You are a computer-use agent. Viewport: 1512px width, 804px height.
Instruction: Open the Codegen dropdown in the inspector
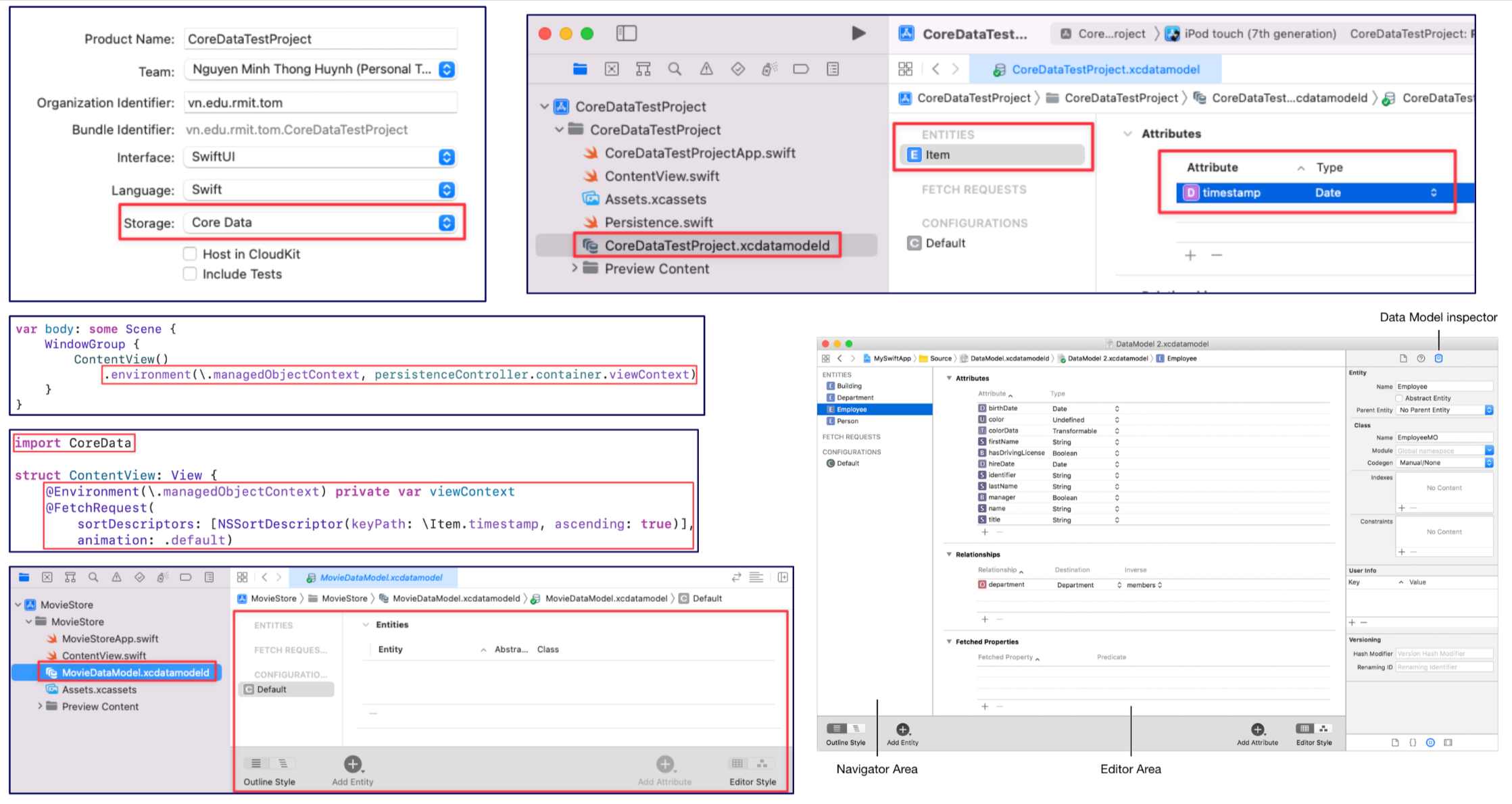coord(1444,462)
